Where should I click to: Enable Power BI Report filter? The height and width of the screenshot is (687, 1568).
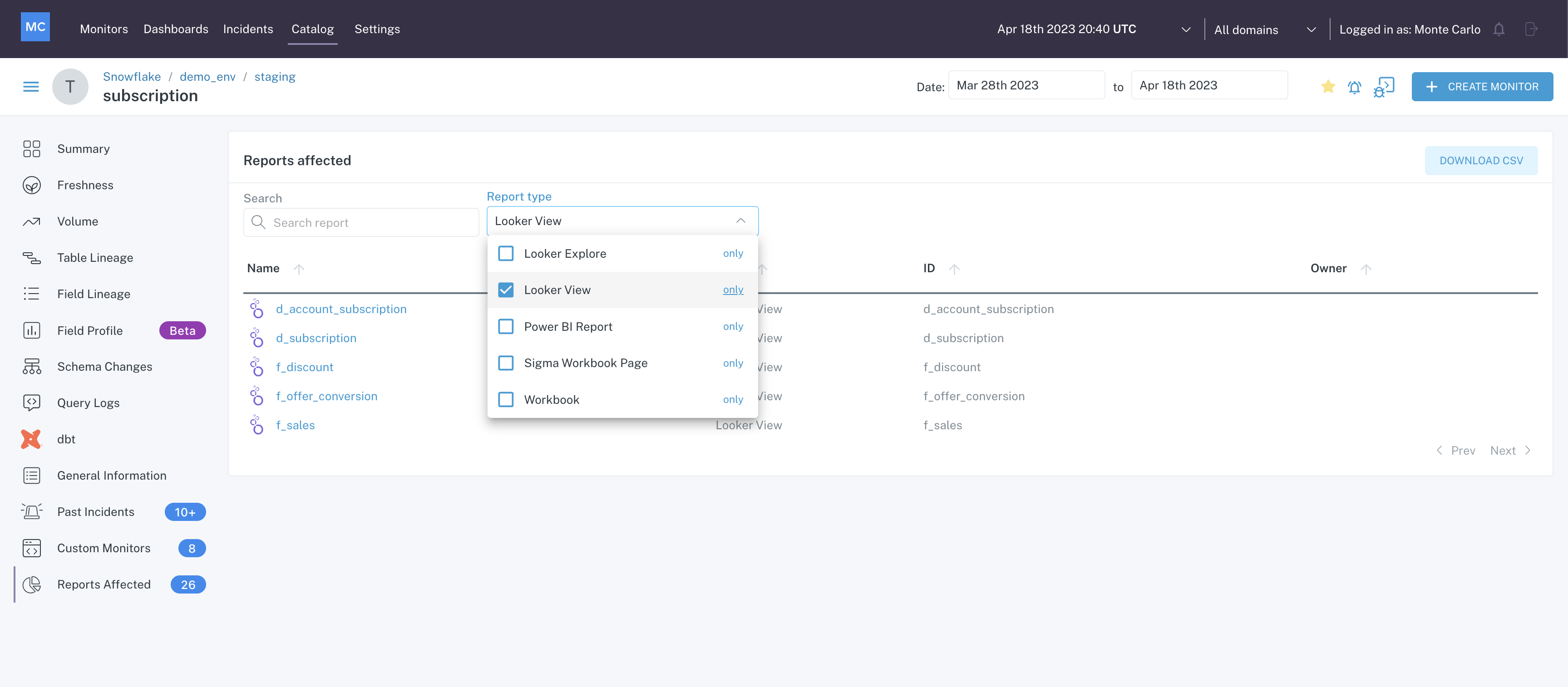coord(506,326)
